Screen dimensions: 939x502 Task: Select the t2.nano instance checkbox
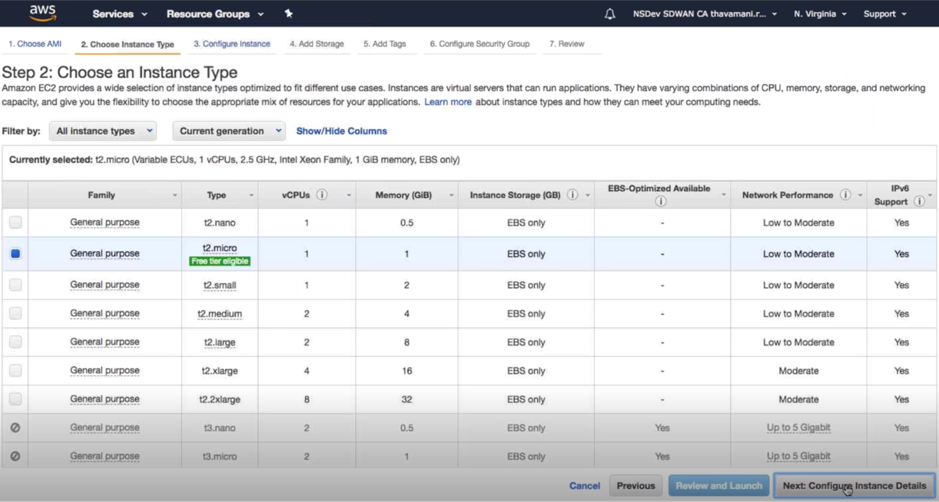(16, 222)
